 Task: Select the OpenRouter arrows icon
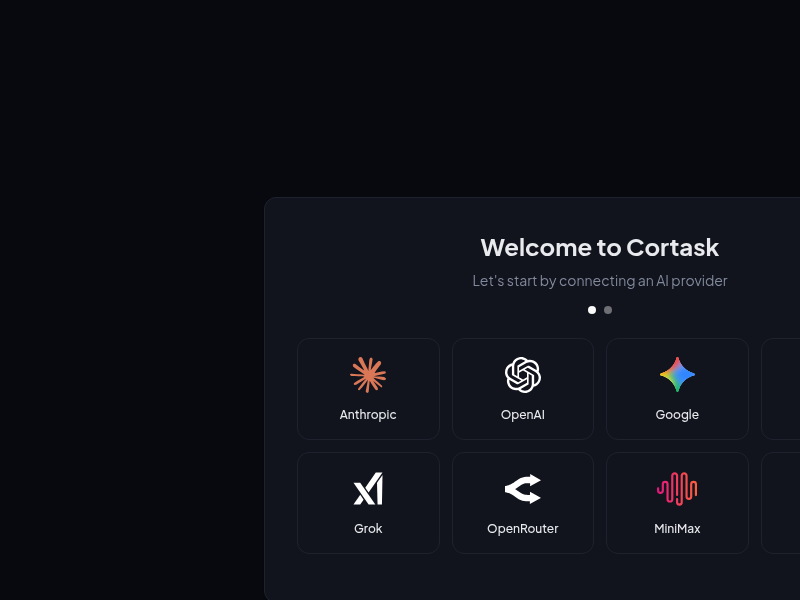pyautogui.click(x=522, y=489)
